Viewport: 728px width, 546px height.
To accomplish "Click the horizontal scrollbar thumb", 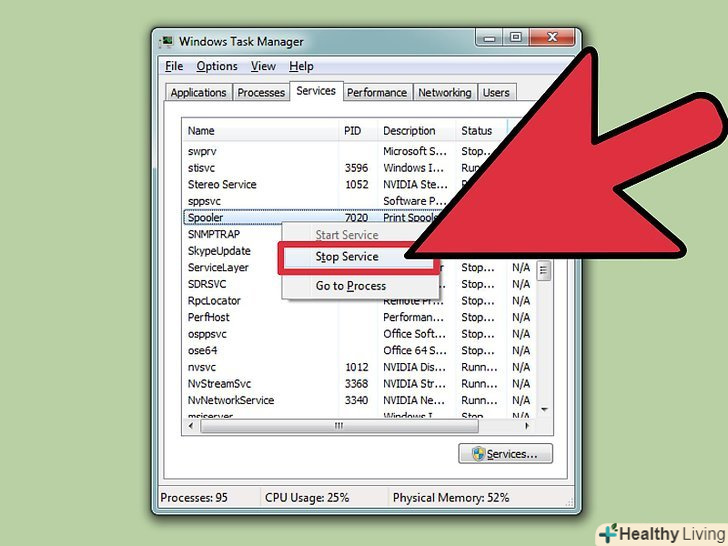I will click(x=339, y=426).
